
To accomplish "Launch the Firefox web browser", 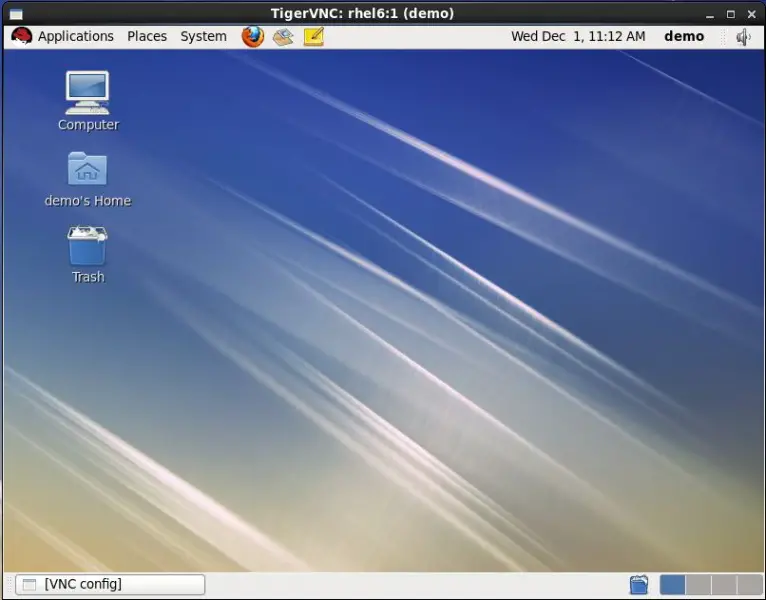I will pyautogui.click(x=253, y=37).
